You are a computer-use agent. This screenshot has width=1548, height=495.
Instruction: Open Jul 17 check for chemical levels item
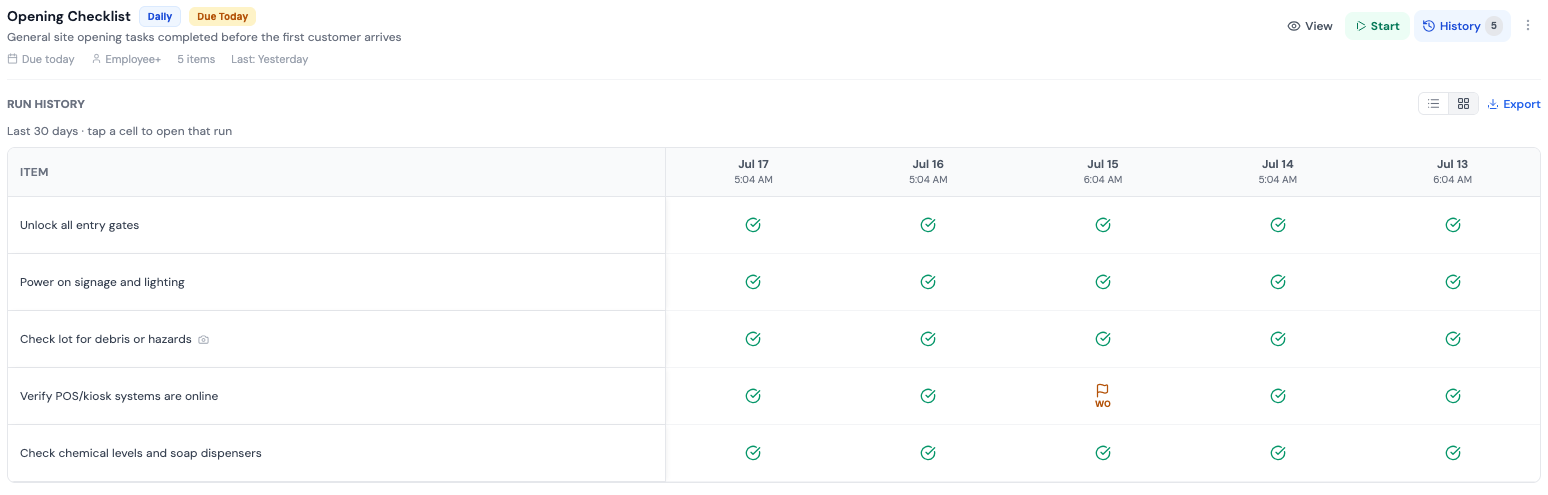click(753, 453)
